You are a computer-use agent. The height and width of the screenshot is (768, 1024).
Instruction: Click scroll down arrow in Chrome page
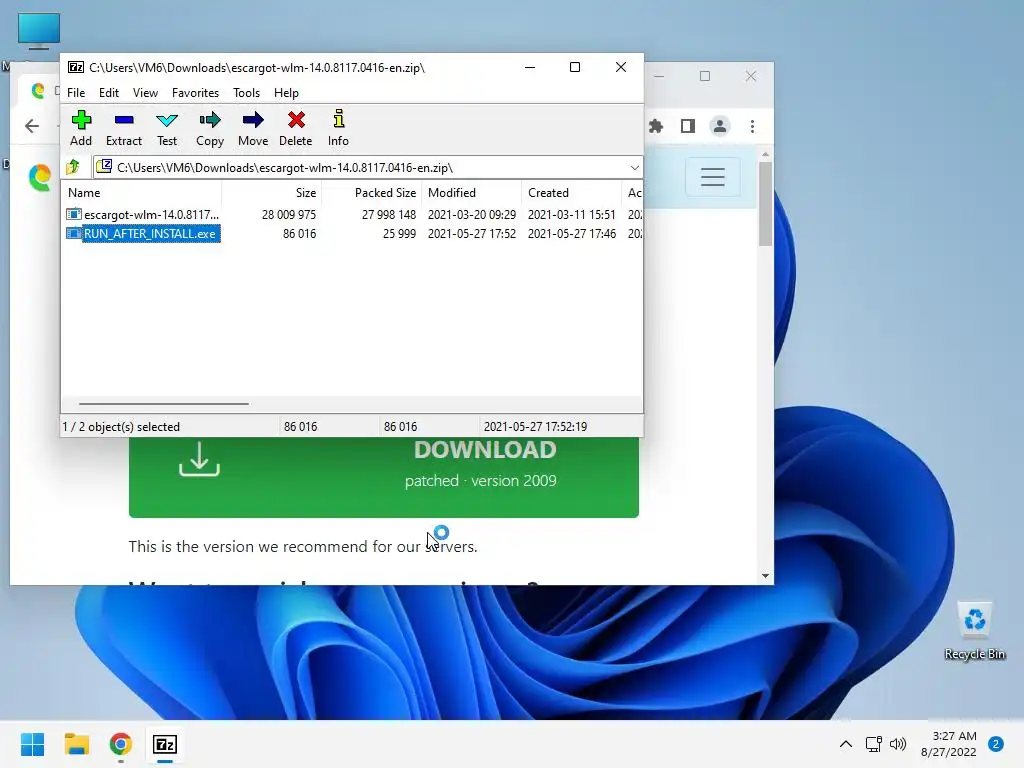point(765,576)
